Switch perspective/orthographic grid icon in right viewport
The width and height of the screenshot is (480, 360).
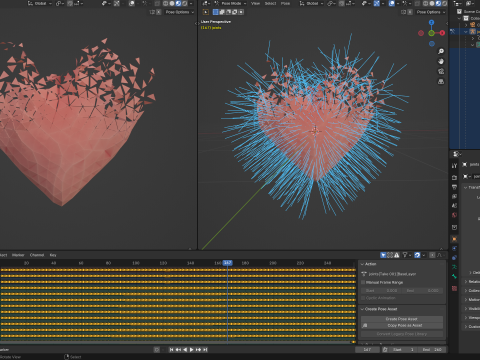tap(441, 81)
